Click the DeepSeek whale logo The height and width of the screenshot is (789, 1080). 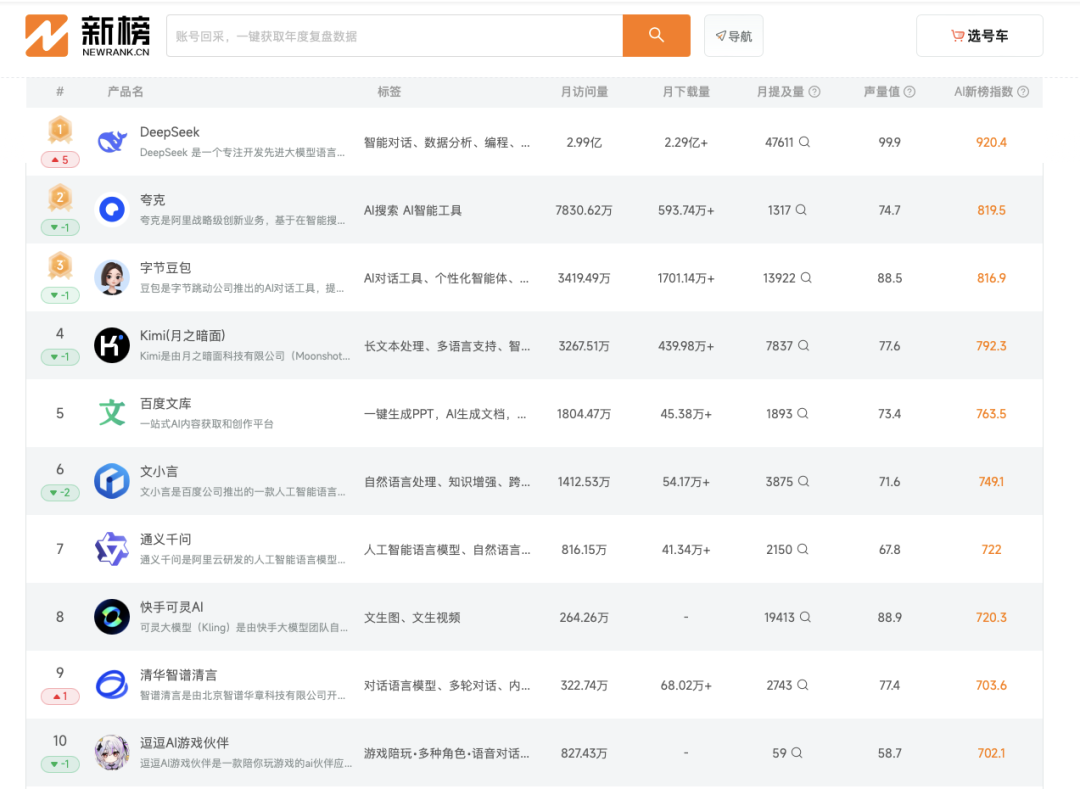[x=111, y=142]
